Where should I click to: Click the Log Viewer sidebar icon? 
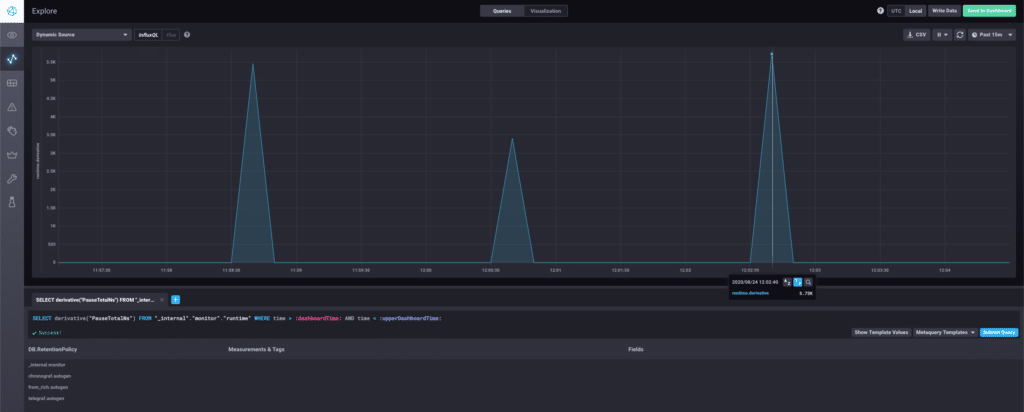12,130
